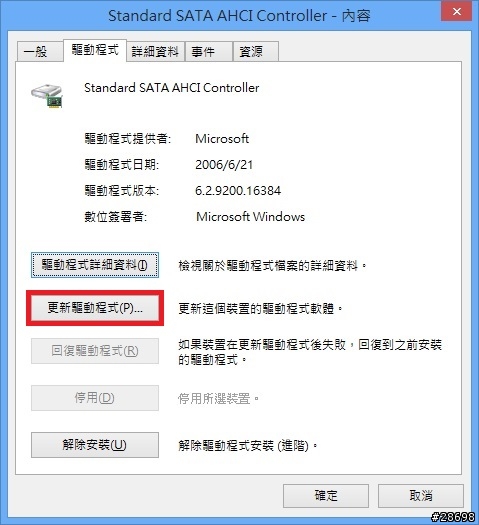479x525 pixels.
Task: Select the 驅動程式 tab
Action: (95, 50)
